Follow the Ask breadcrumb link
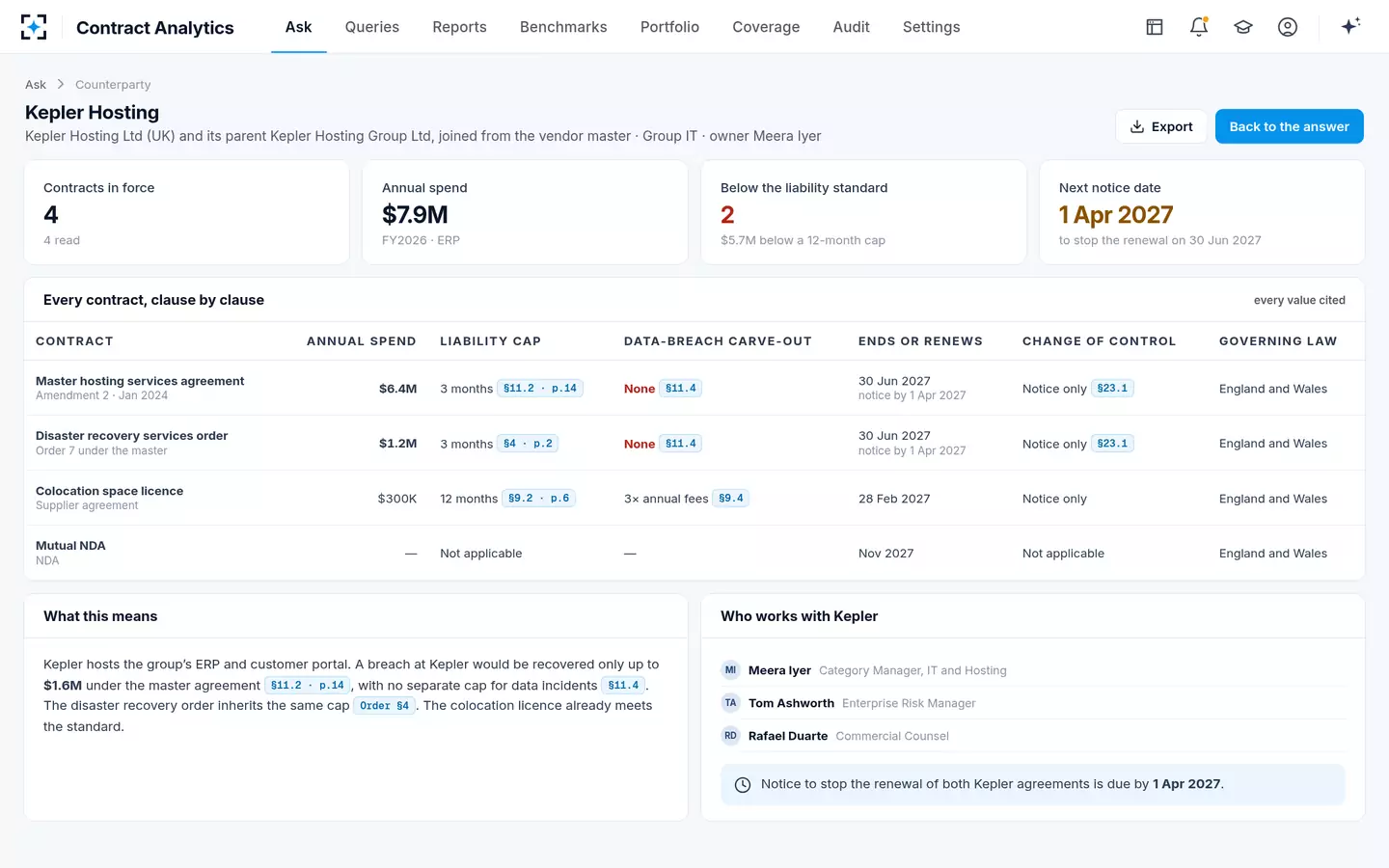This screenshot has width=1389, height=868. 36,85
